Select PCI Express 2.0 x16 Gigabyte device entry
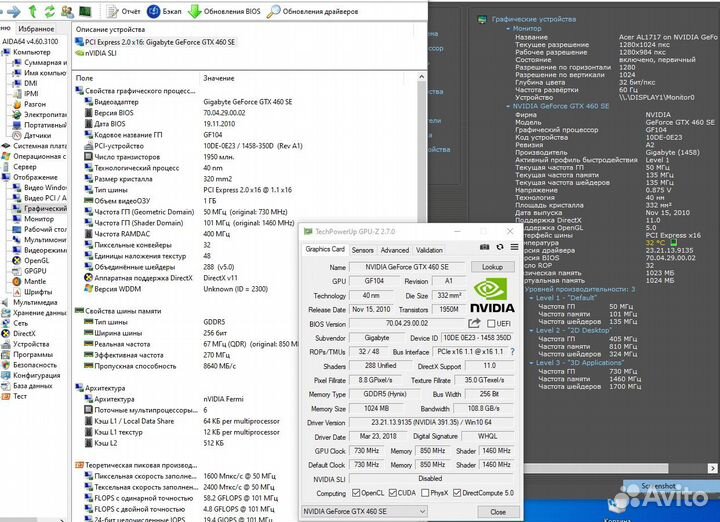This screenshot has width=720, height=522. tap(155, 42)
